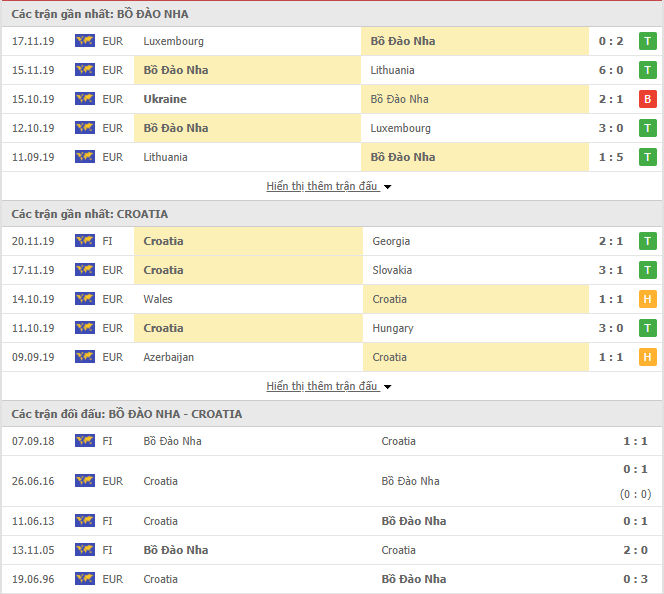Click the green T badge for Croatia vs Hungary

pyautogui.click(x=647, y=328)
